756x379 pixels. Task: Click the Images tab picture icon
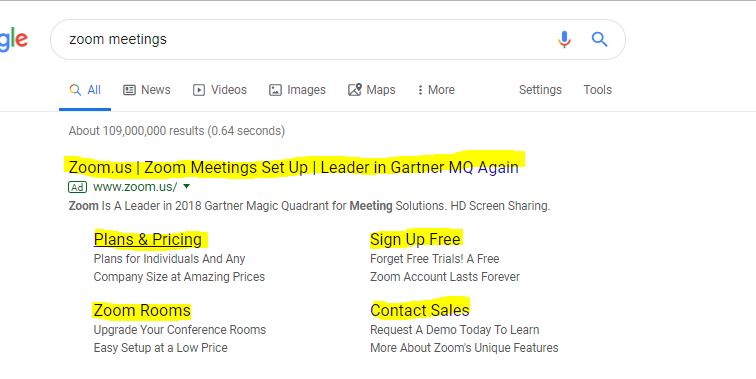pyautogui.click(x=275, y=90)
